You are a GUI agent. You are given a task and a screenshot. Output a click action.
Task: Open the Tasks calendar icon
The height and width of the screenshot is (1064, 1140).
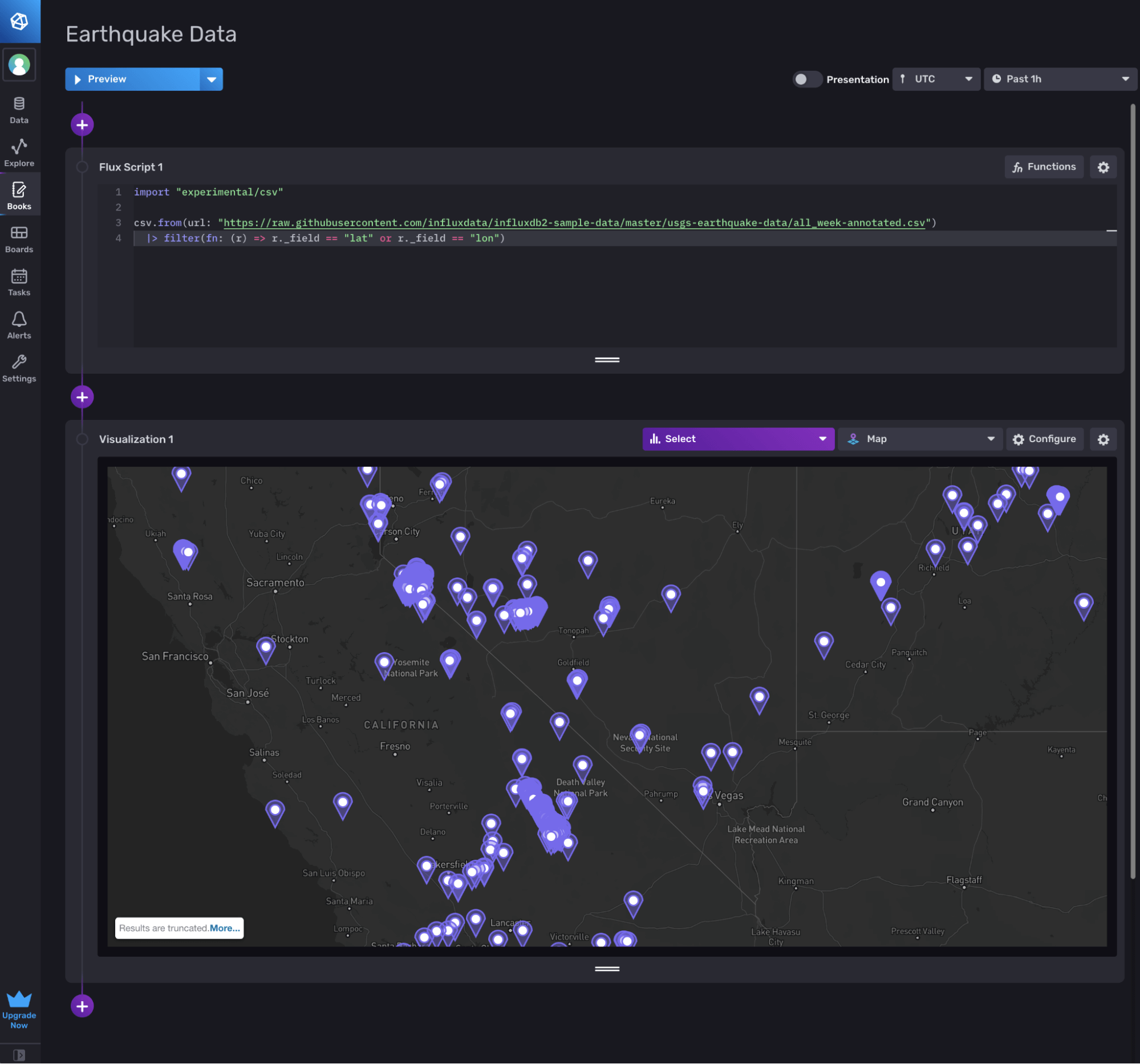19,282
